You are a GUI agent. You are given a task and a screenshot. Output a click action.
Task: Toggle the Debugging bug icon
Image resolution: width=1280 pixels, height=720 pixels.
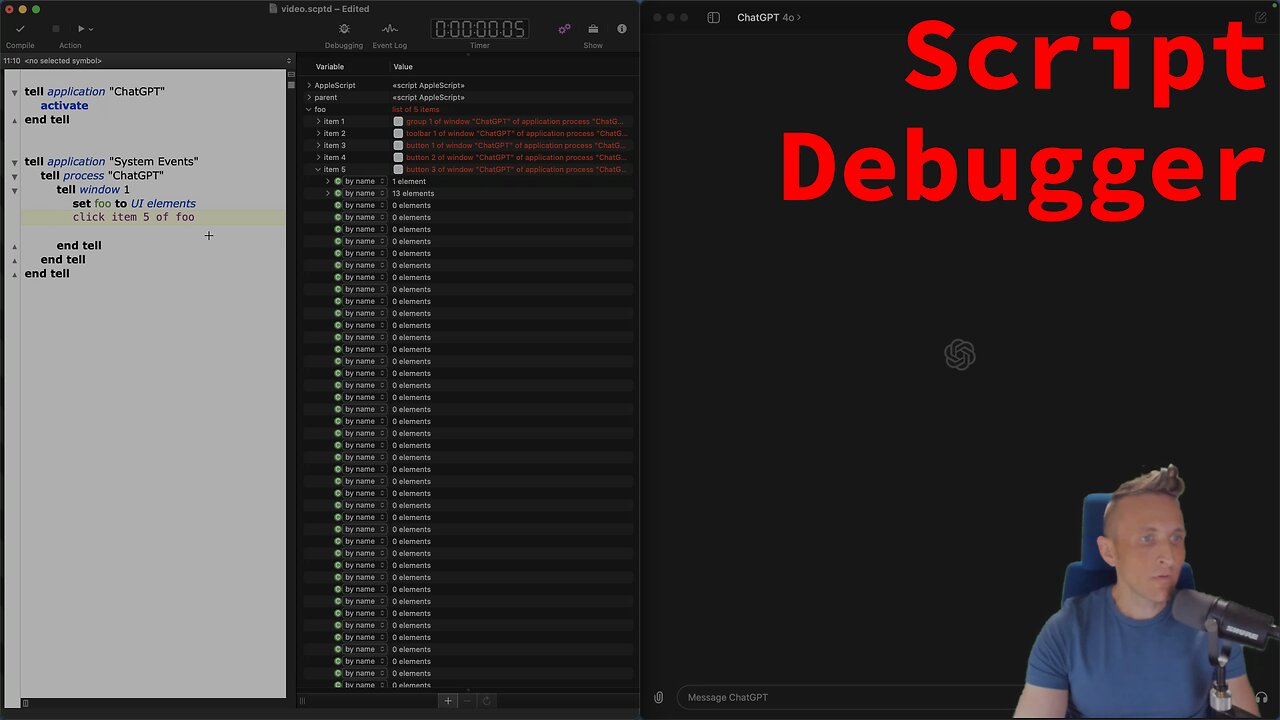tap(344, 29)
